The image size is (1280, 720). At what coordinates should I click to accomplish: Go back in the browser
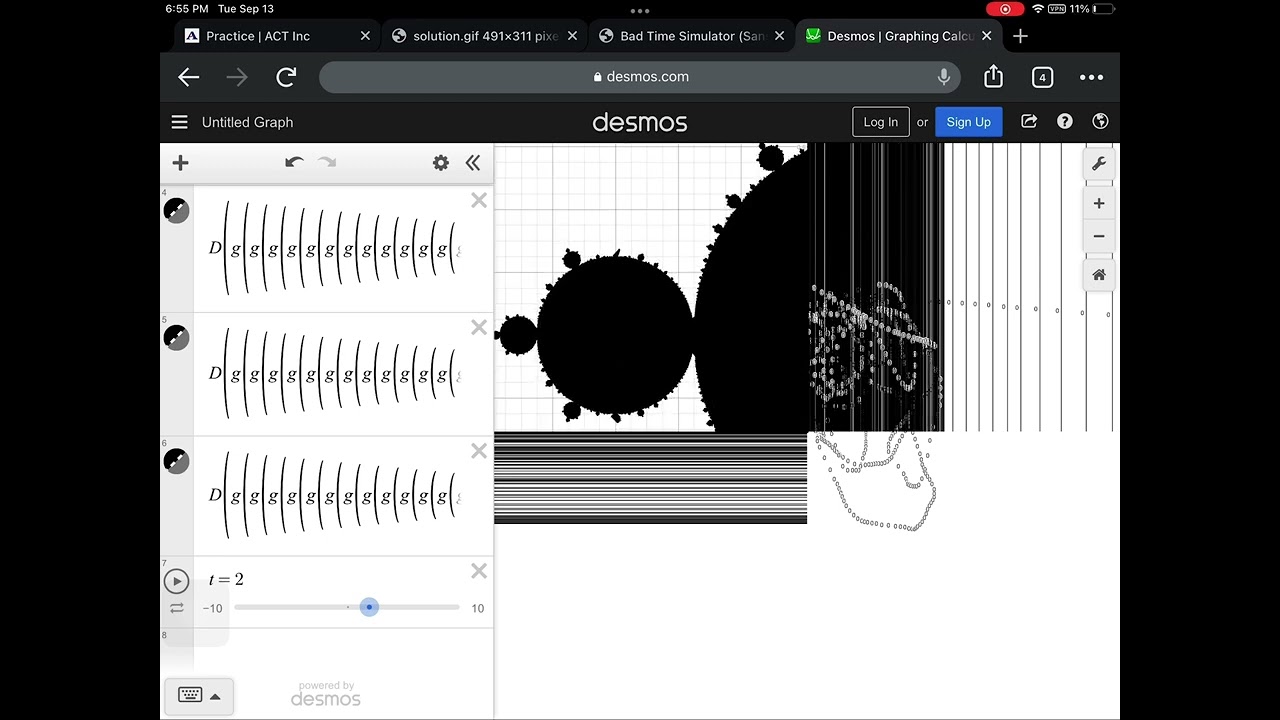188,77
